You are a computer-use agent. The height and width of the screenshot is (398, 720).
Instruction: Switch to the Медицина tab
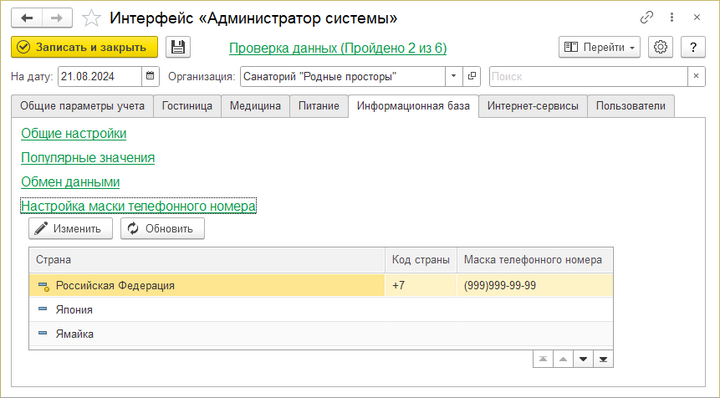(255, 106)
